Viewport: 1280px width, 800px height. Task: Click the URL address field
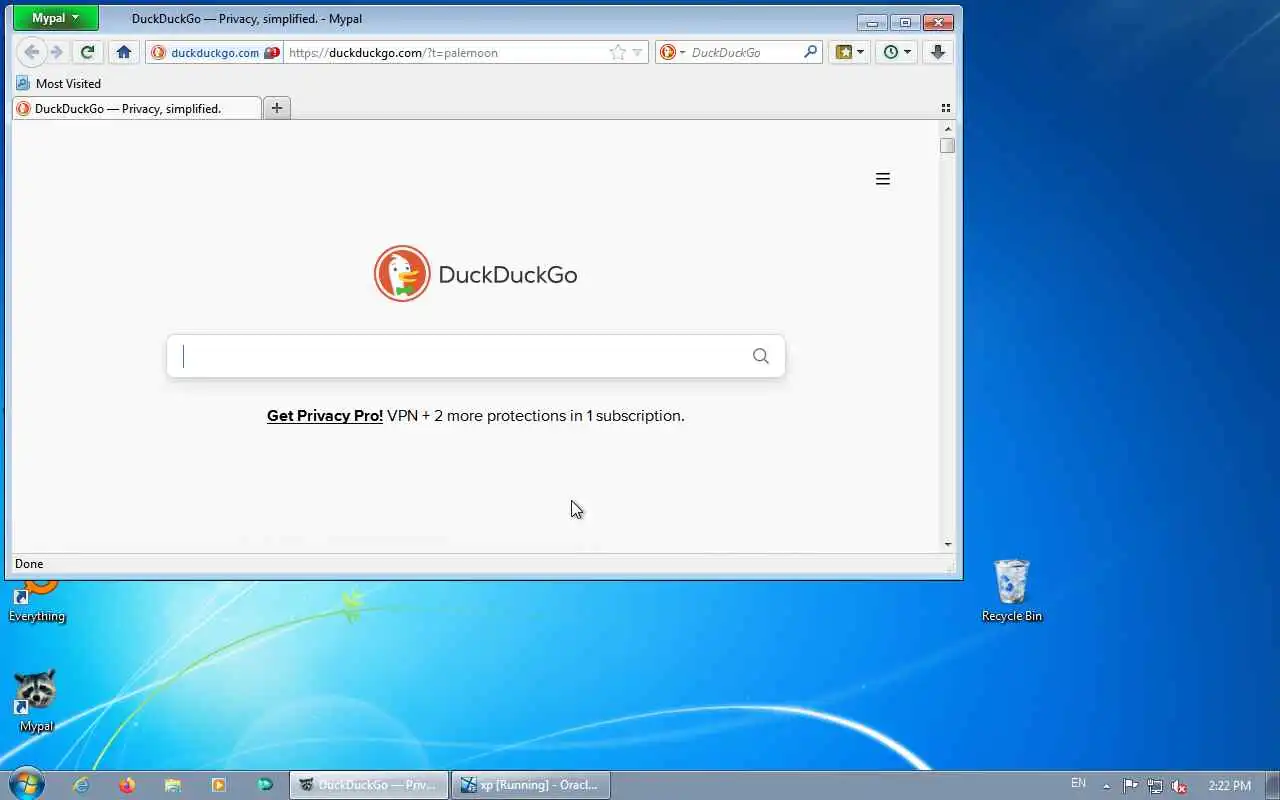pos(445,53)
